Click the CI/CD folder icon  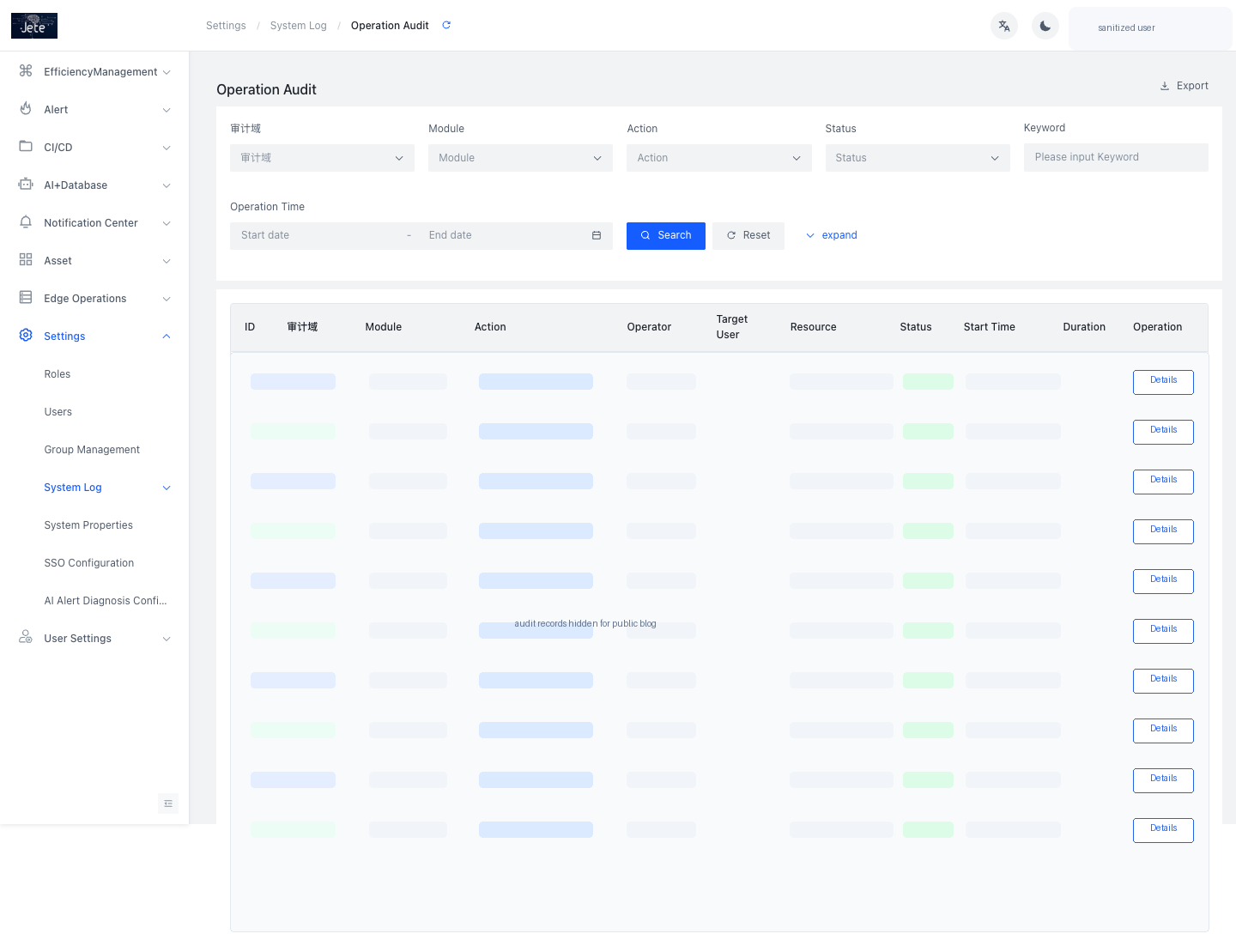26,147
